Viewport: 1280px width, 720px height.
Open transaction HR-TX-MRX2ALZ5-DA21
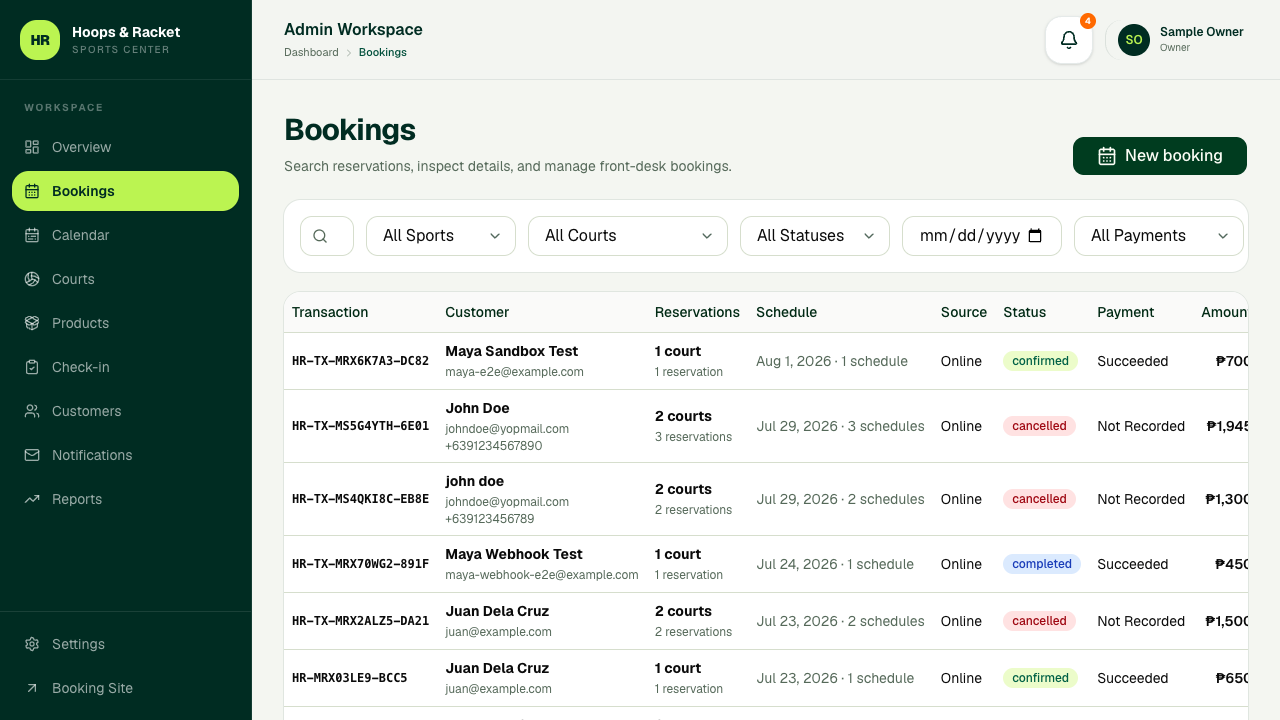point(360,621)
